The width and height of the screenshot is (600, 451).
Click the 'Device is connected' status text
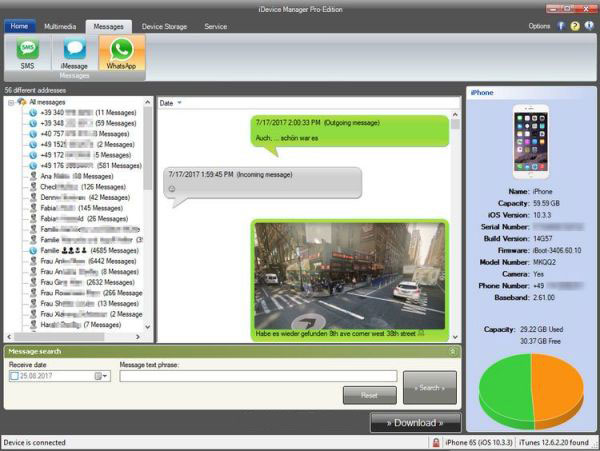coord(34,443)
